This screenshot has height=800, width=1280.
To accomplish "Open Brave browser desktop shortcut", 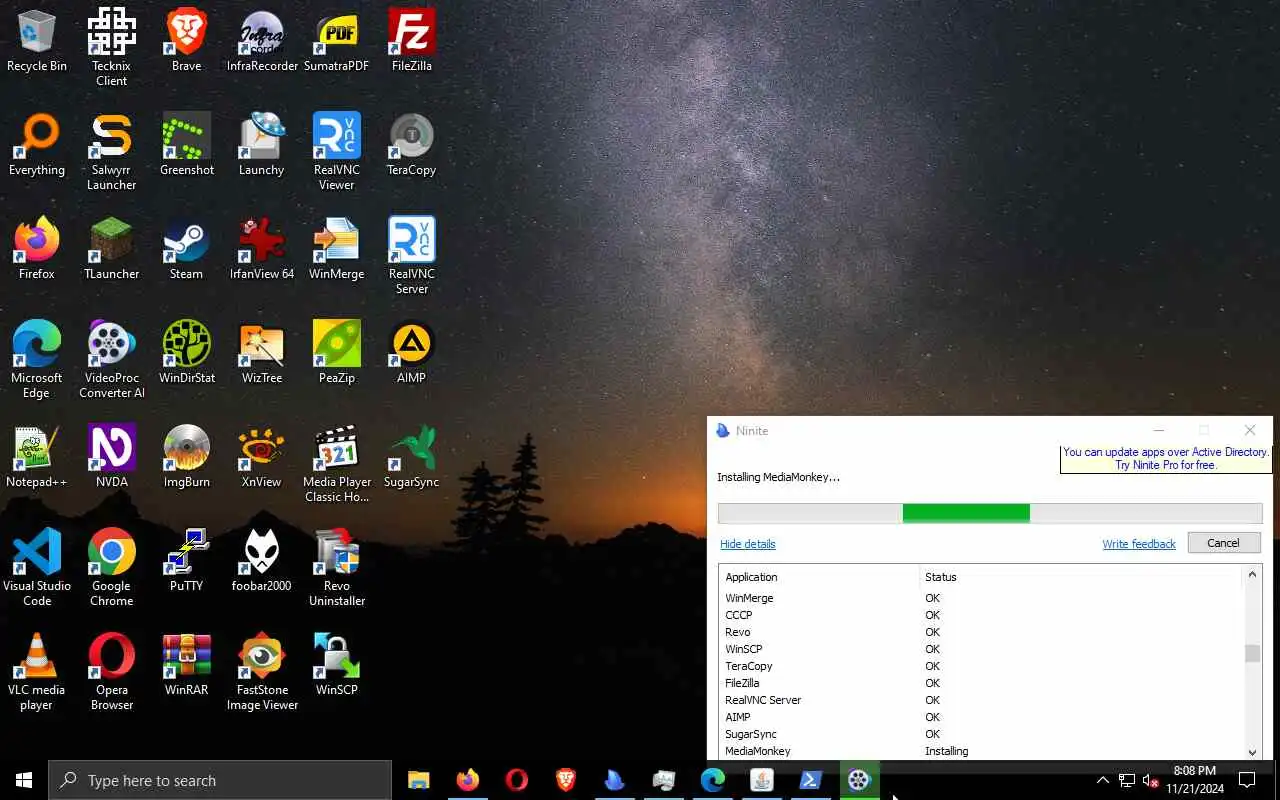I will point(186,42).
